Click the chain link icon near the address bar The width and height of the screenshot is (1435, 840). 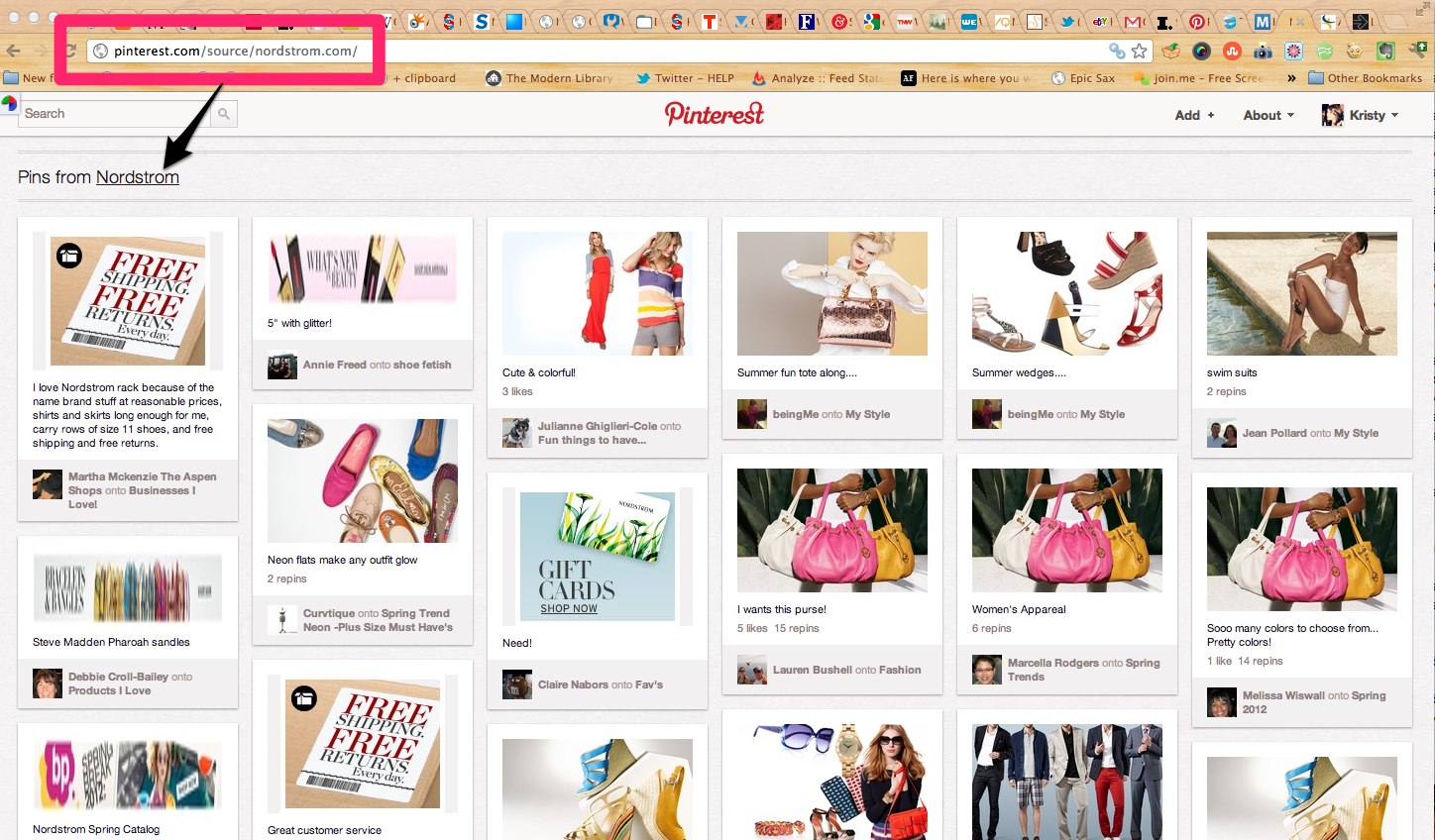[x=1115, y=51]
